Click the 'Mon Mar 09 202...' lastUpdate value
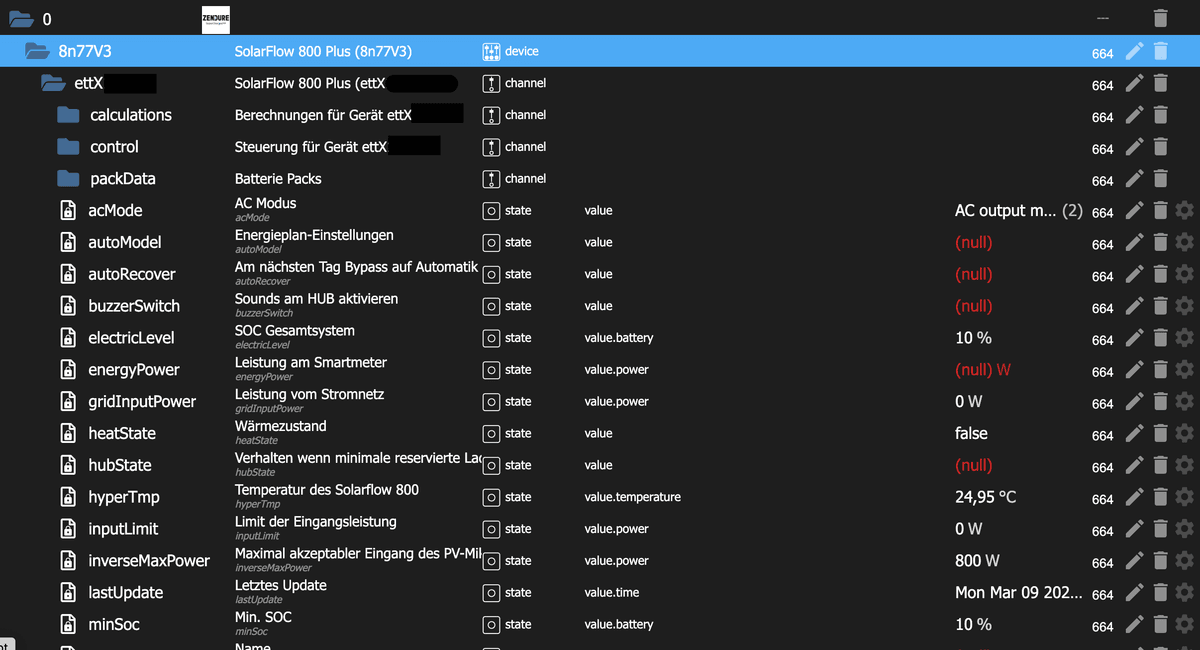 point(1019,593)
